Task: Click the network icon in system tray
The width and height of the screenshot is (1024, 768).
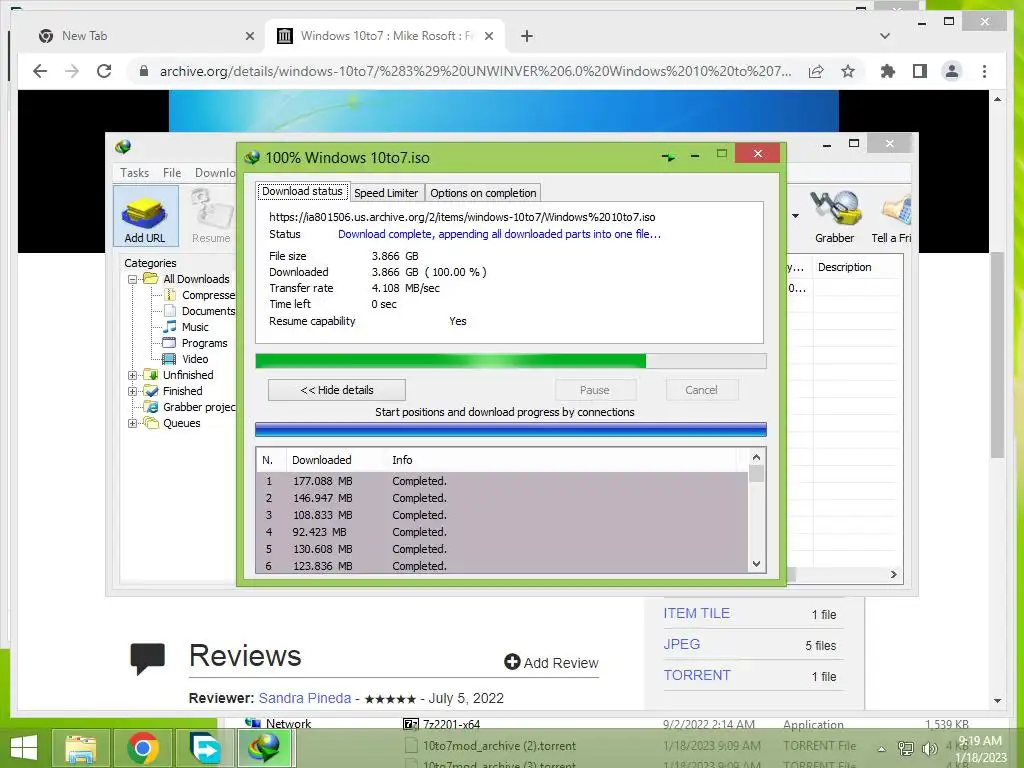Action: pyautogui.click(x=906, y=748)
